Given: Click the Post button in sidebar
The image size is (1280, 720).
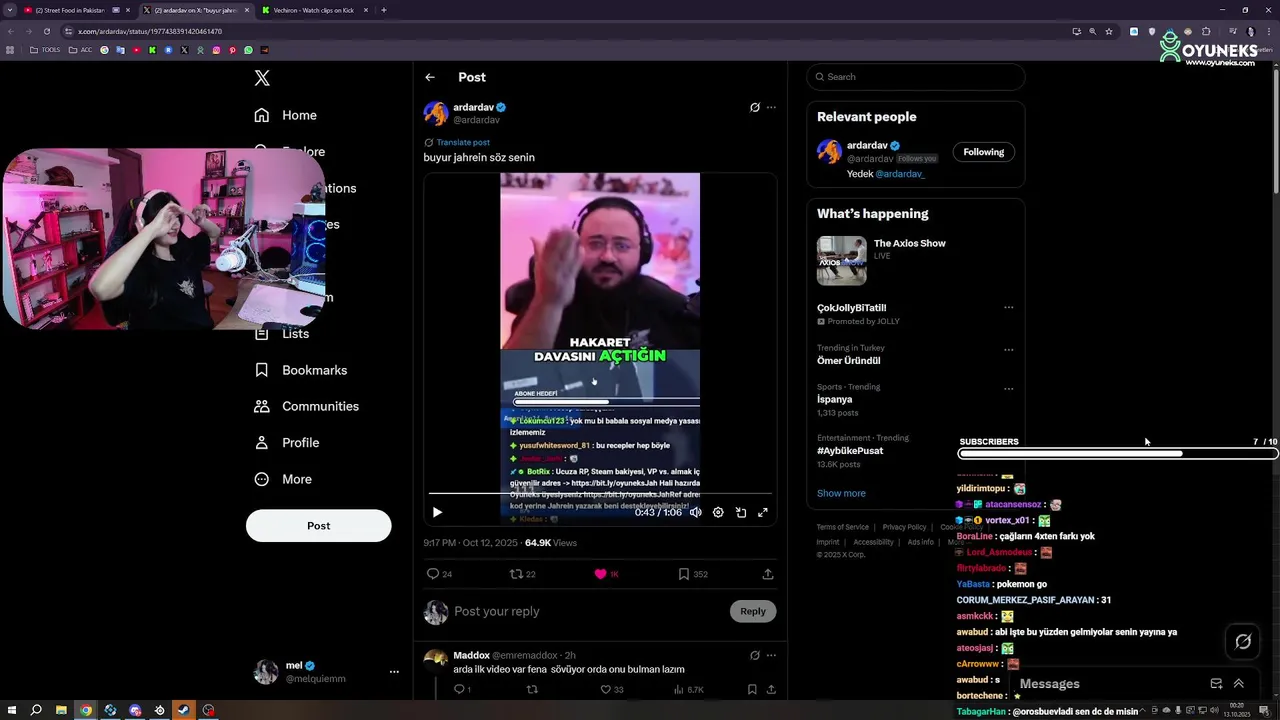Looking at the screenshot, I should (319, 526).
